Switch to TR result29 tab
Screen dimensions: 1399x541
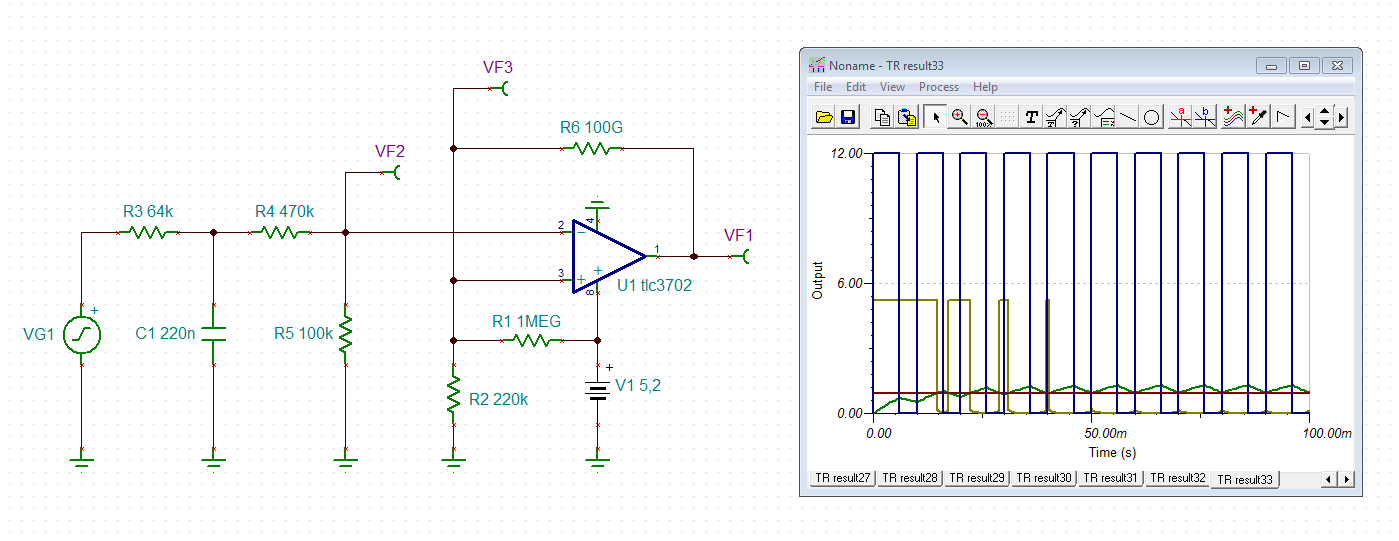977,478
